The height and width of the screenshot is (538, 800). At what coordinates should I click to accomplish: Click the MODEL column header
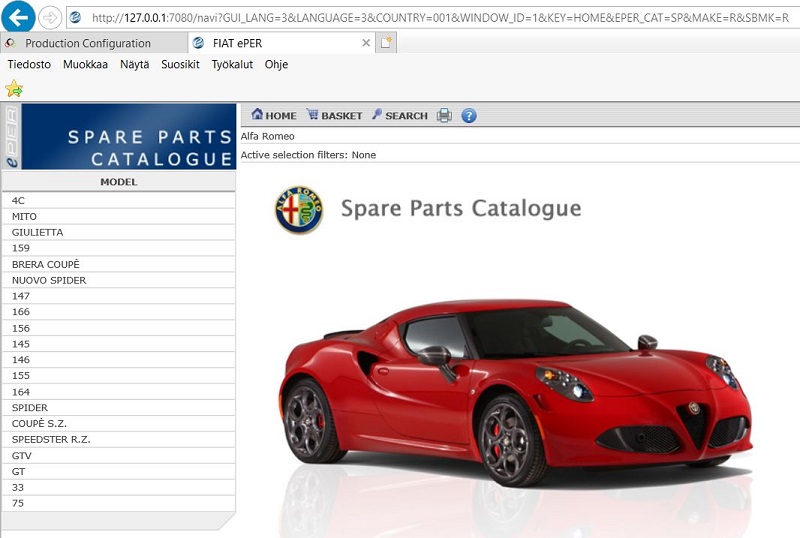[118, 182]
